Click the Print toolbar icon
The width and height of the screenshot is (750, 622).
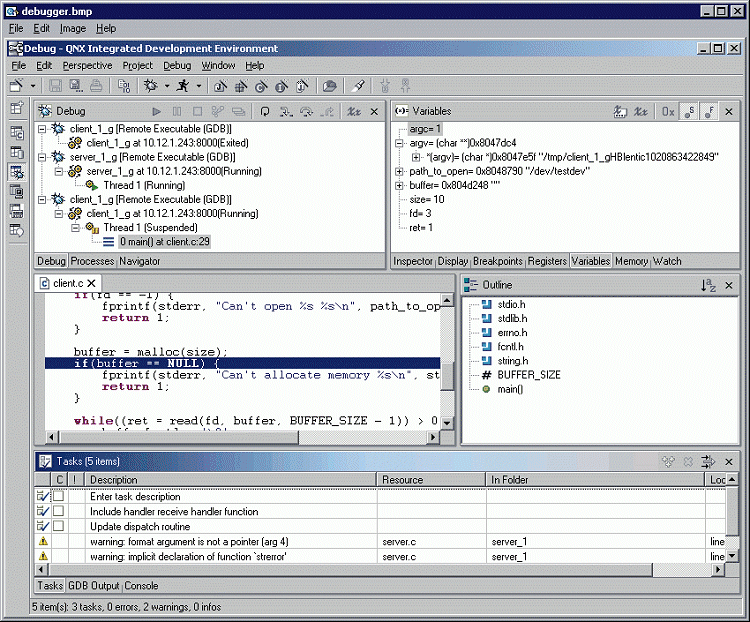point(96,86)
